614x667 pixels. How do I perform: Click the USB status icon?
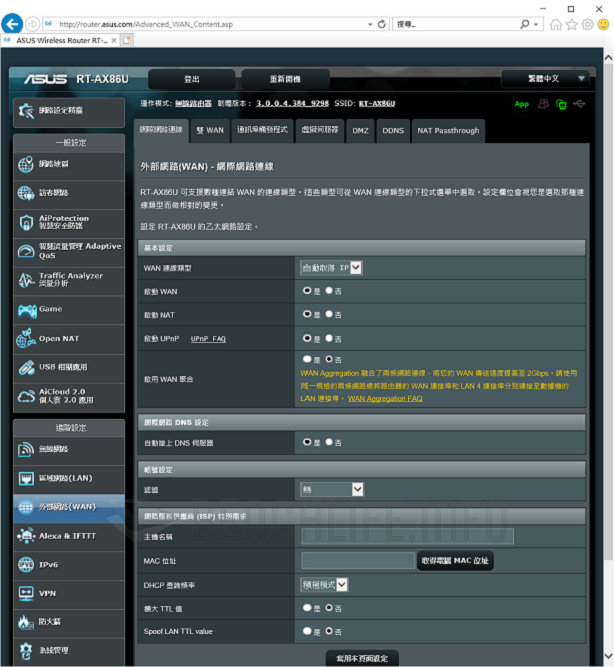tap(579, 103)
